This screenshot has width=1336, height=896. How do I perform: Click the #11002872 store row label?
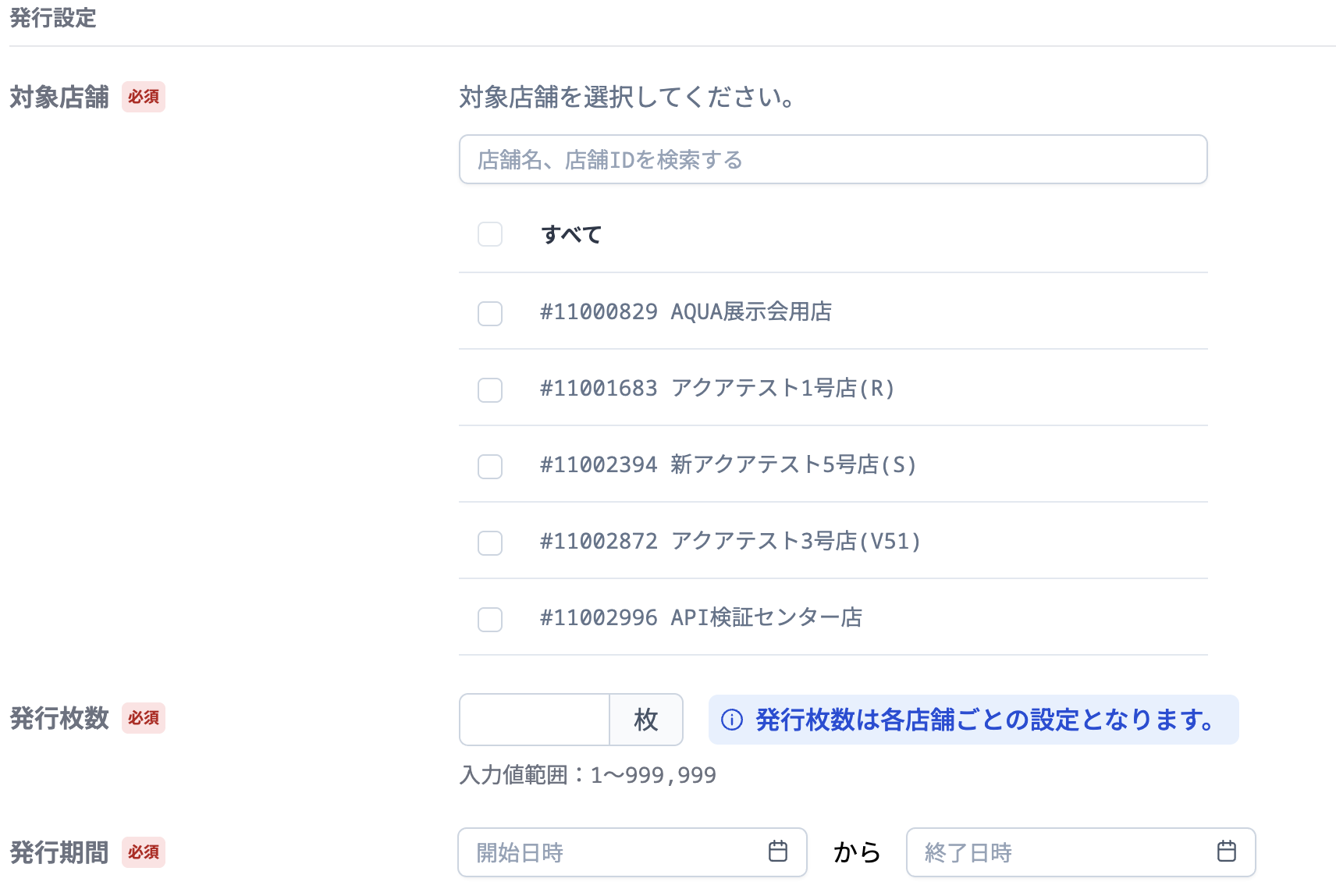click(730, 542)
